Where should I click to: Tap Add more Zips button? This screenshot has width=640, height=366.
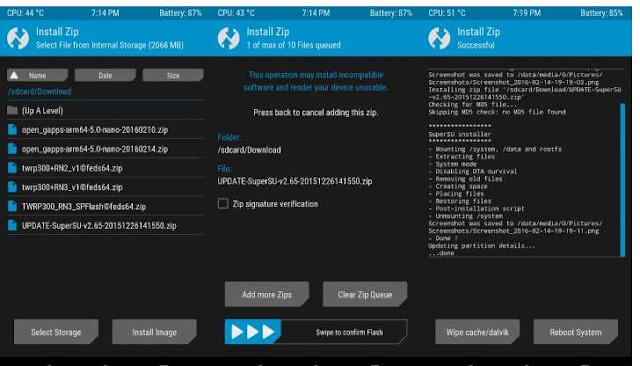point(267,294)
